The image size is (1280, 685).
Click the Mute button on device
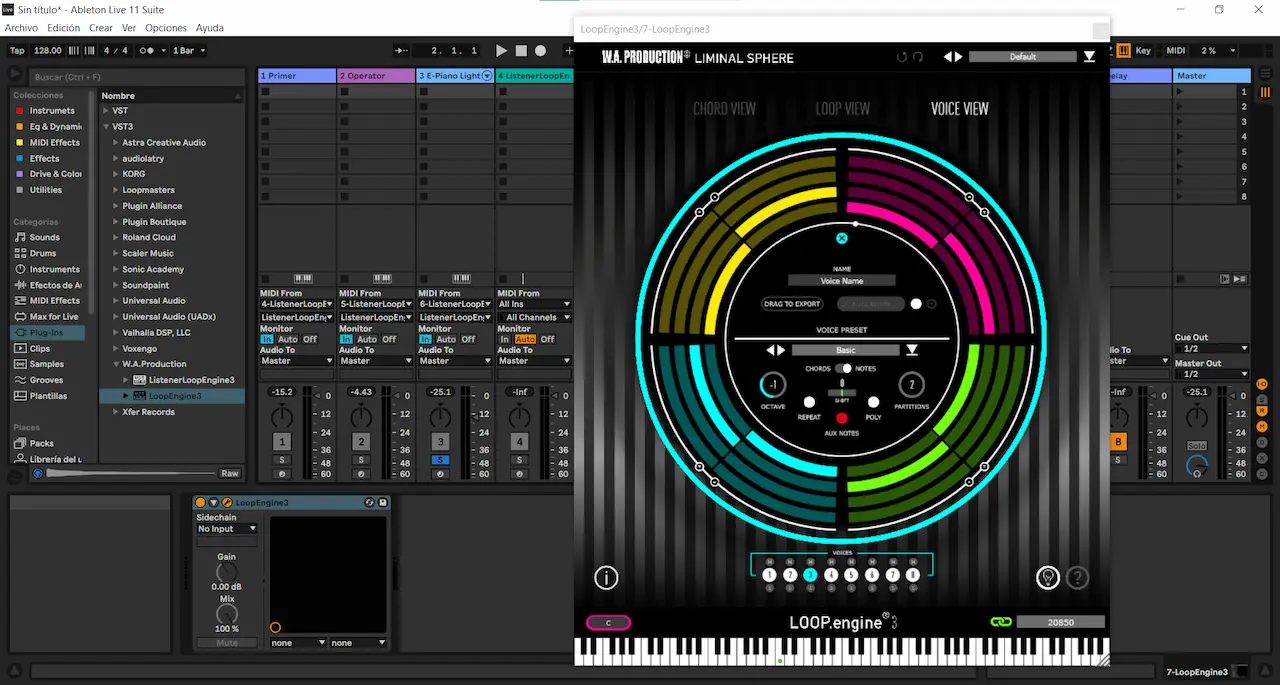coord(227,642)
